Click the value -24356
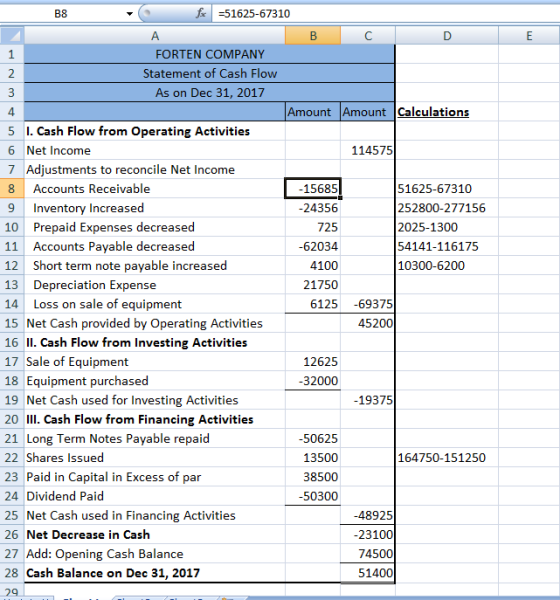This screenshot has height=600, width=560. [x=318, y=208]
